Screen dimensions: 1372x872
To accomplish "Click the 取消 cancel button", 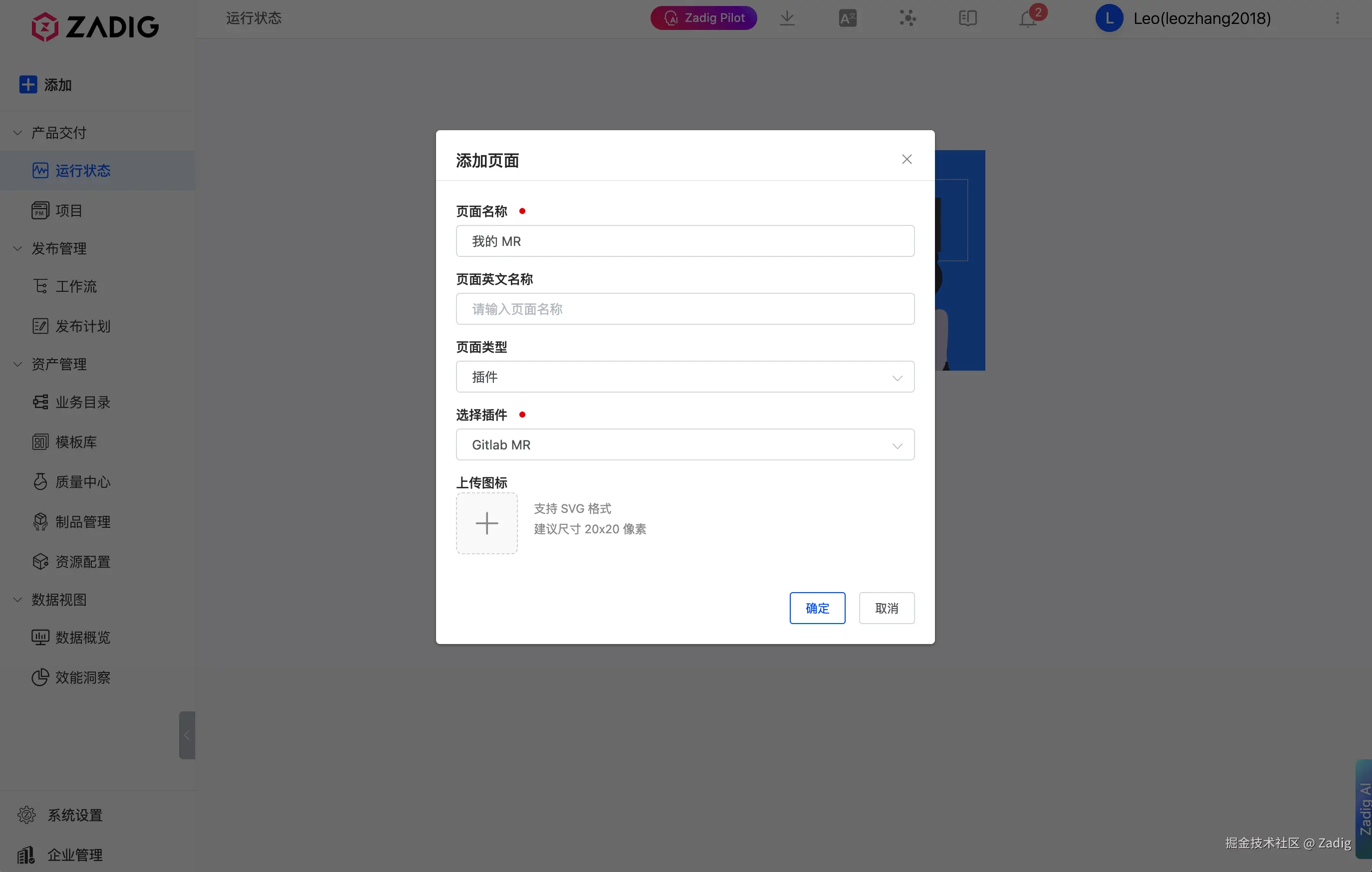I will 886,608.
